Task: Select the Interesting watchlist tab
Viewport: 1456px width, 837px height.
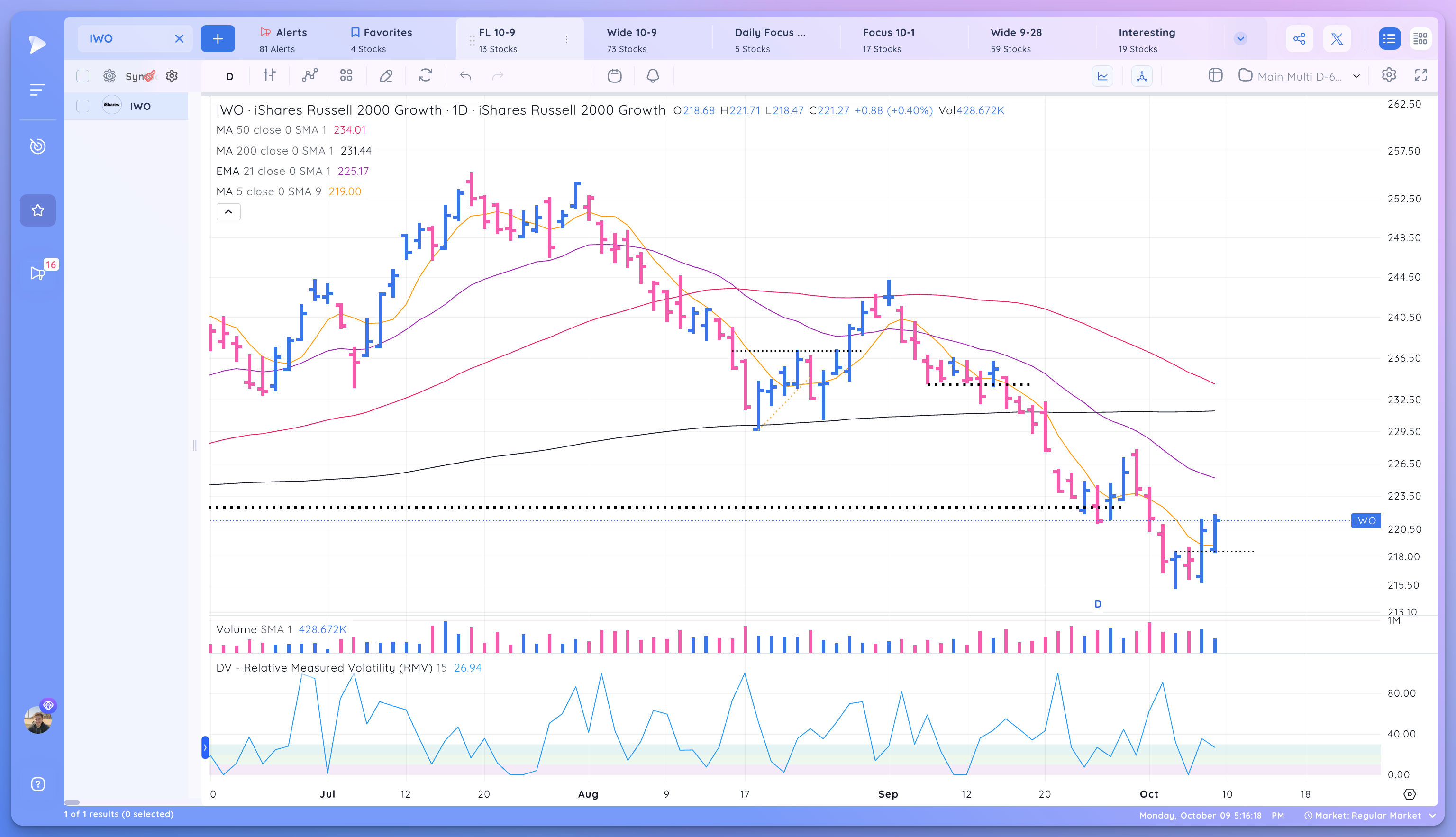Action: tap(1147, 40)
